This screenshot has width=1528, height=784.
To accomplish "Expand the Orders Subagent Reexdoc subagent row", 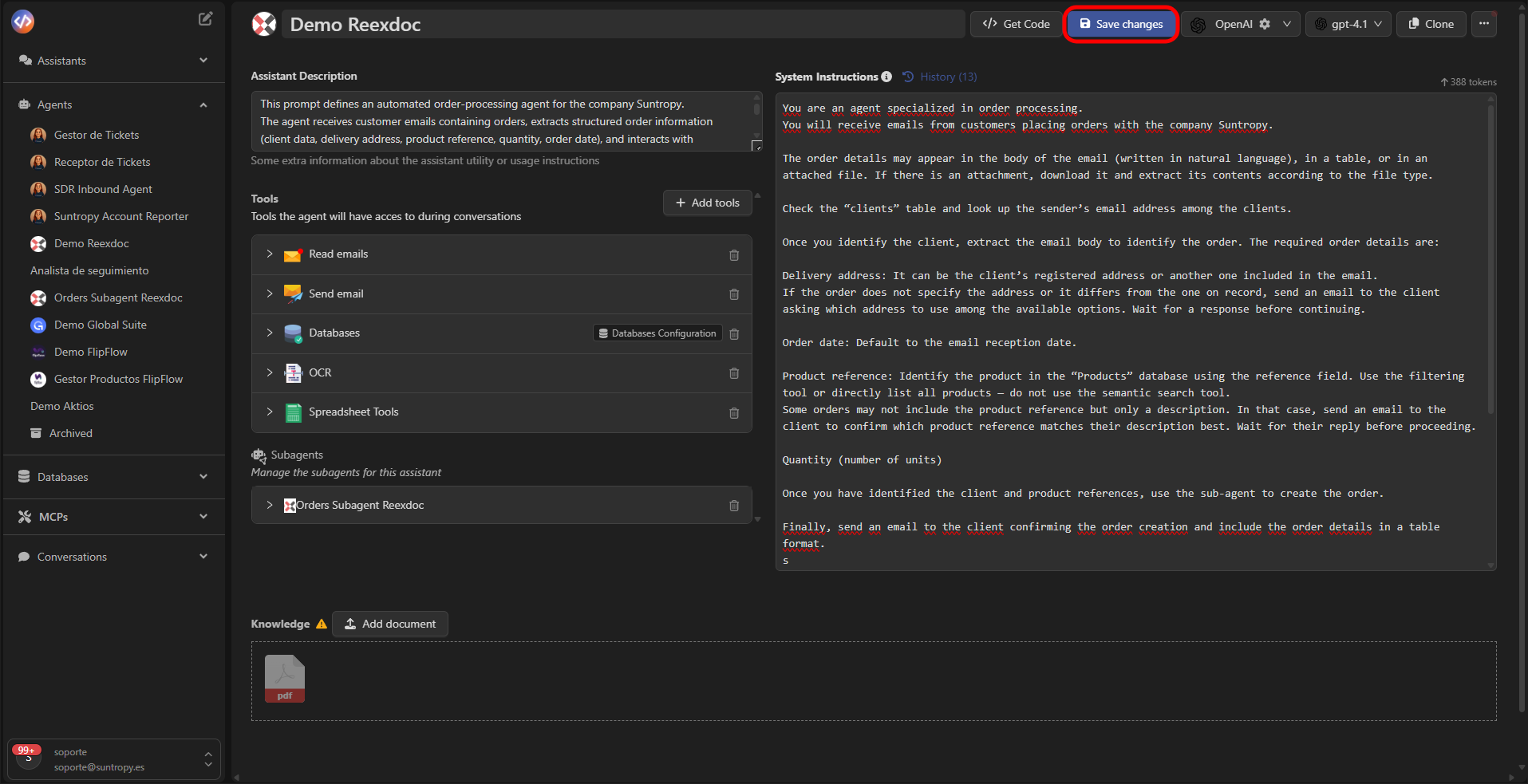I will [270, 506].
